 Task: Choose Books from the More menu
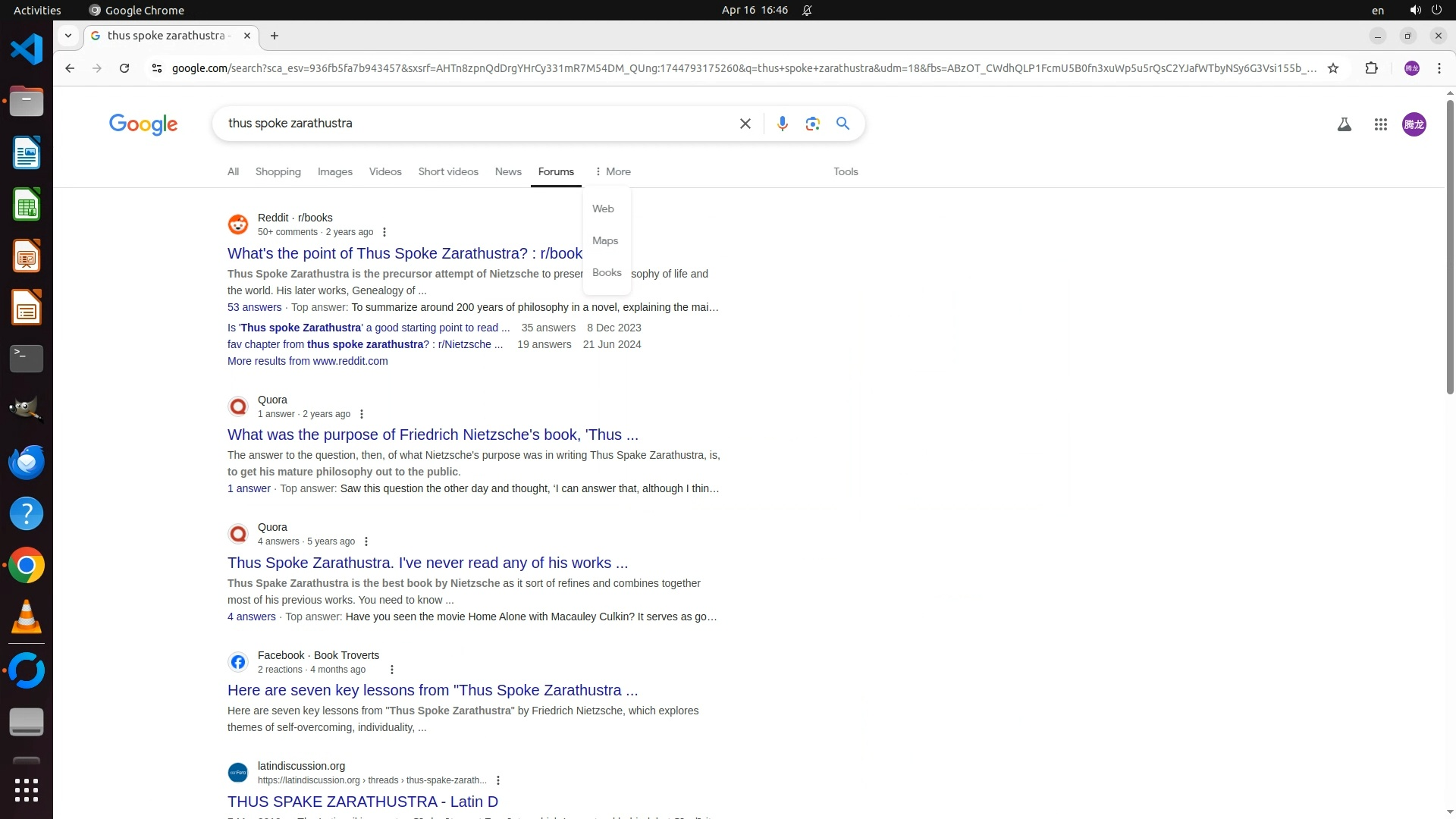(x=607, y=272)
